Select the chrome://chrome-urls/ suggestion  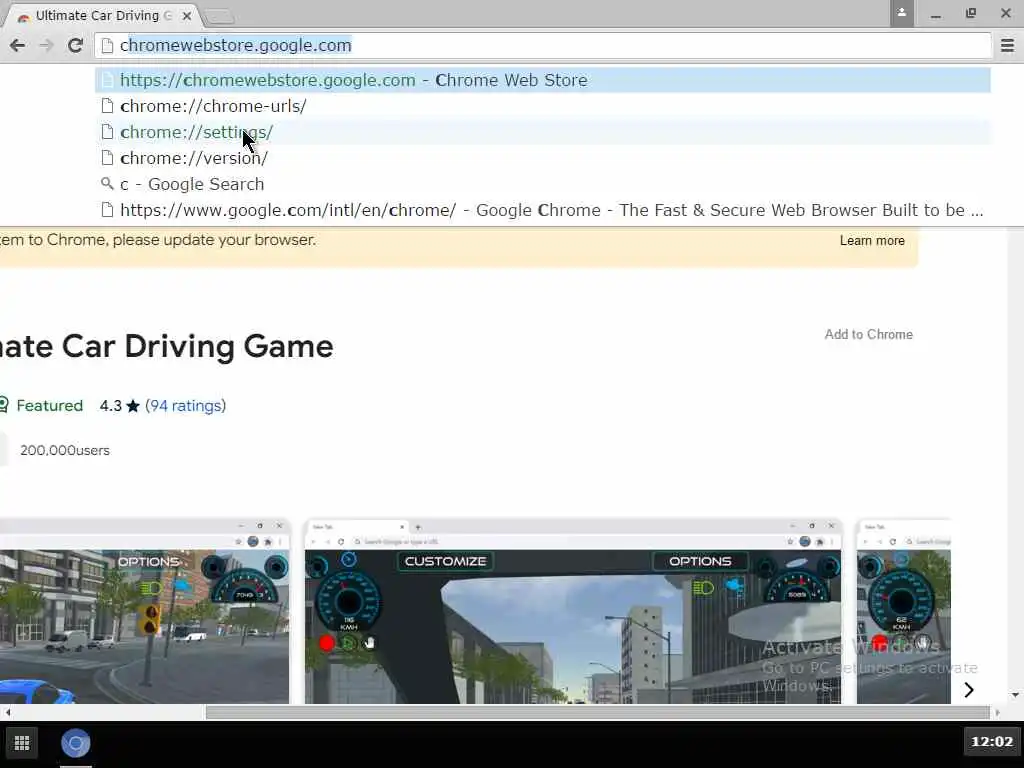click(543, 106)
